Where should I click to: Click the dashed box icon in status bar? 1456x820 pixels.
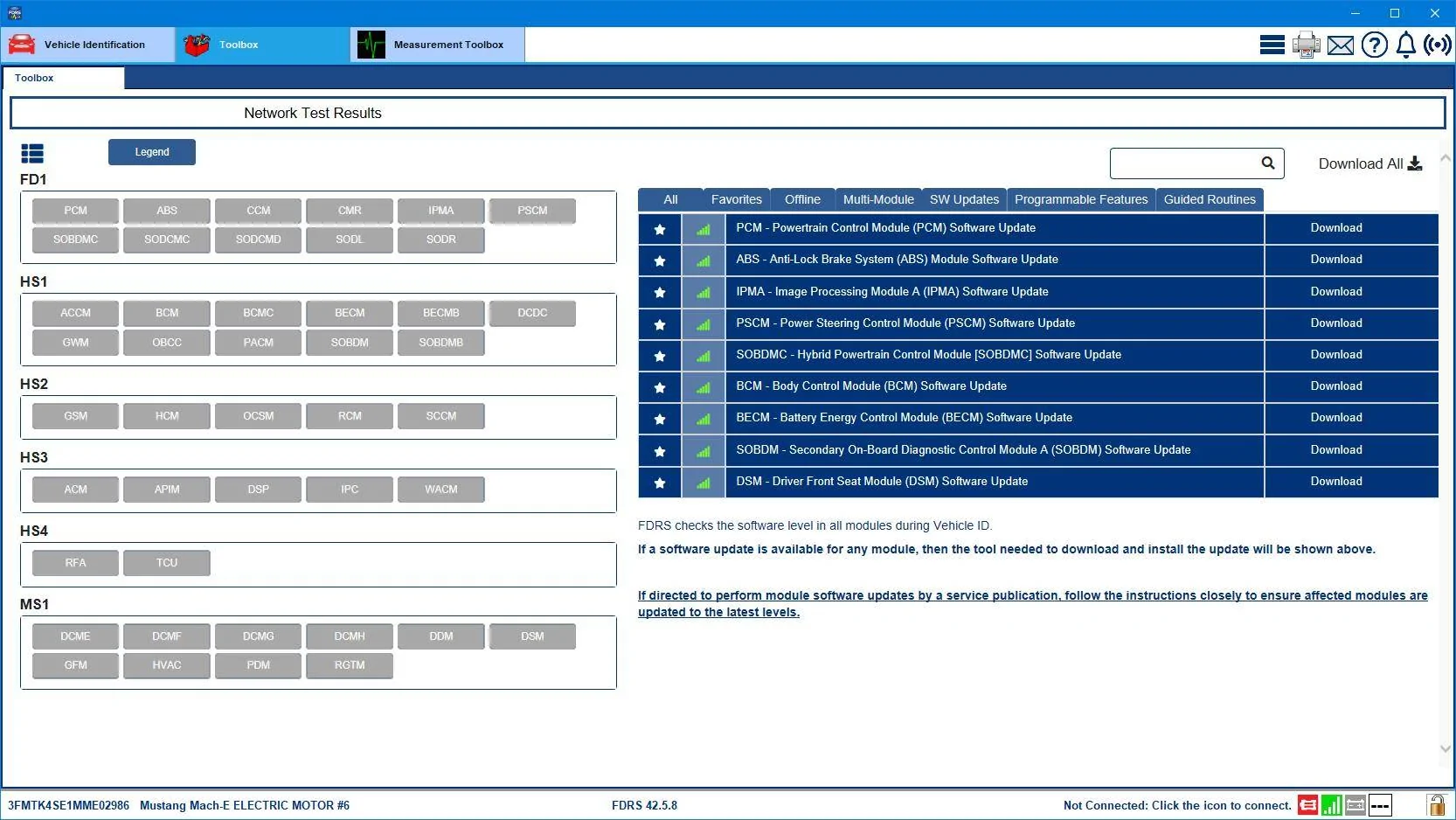[1380, 805]
